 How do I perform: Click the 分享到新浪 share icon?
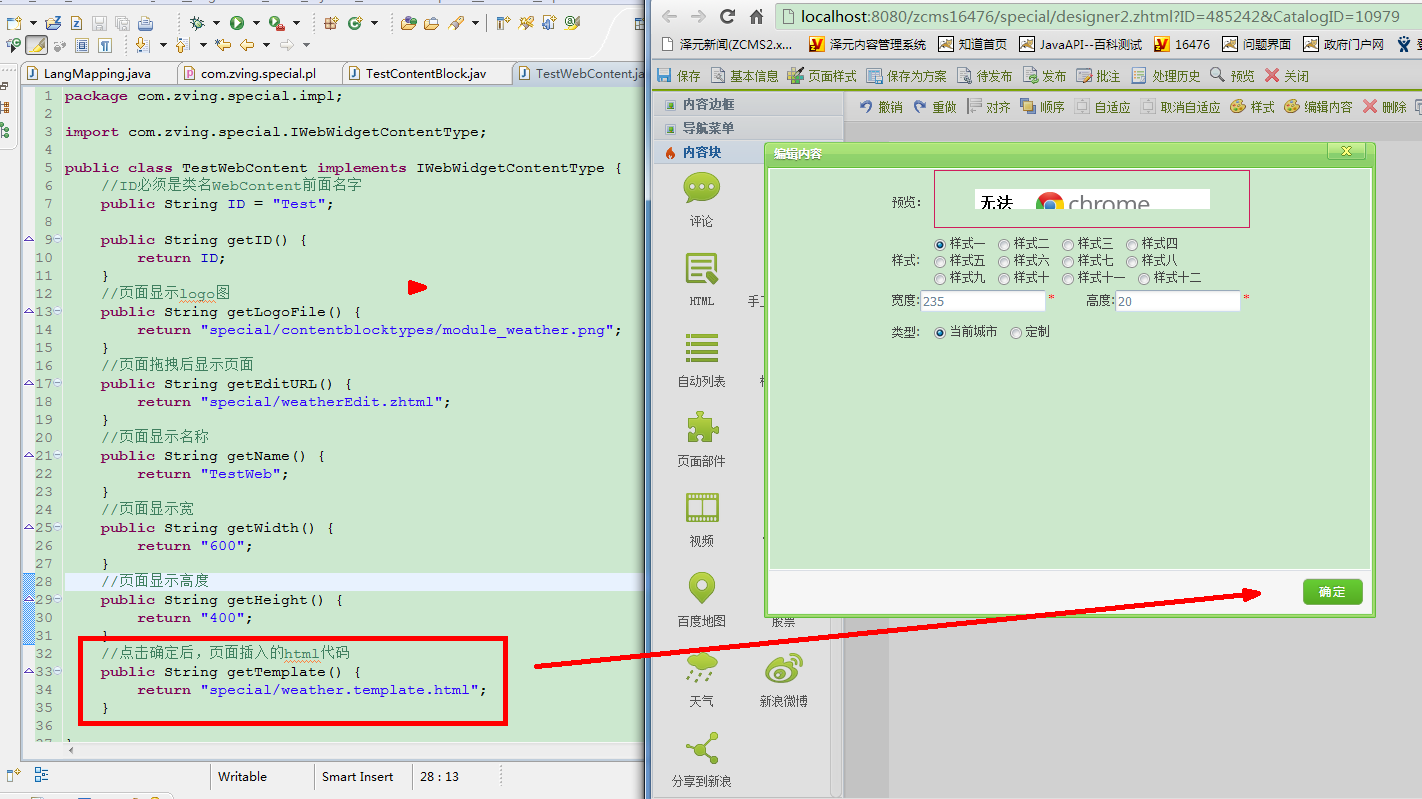(x=701, y=748)
